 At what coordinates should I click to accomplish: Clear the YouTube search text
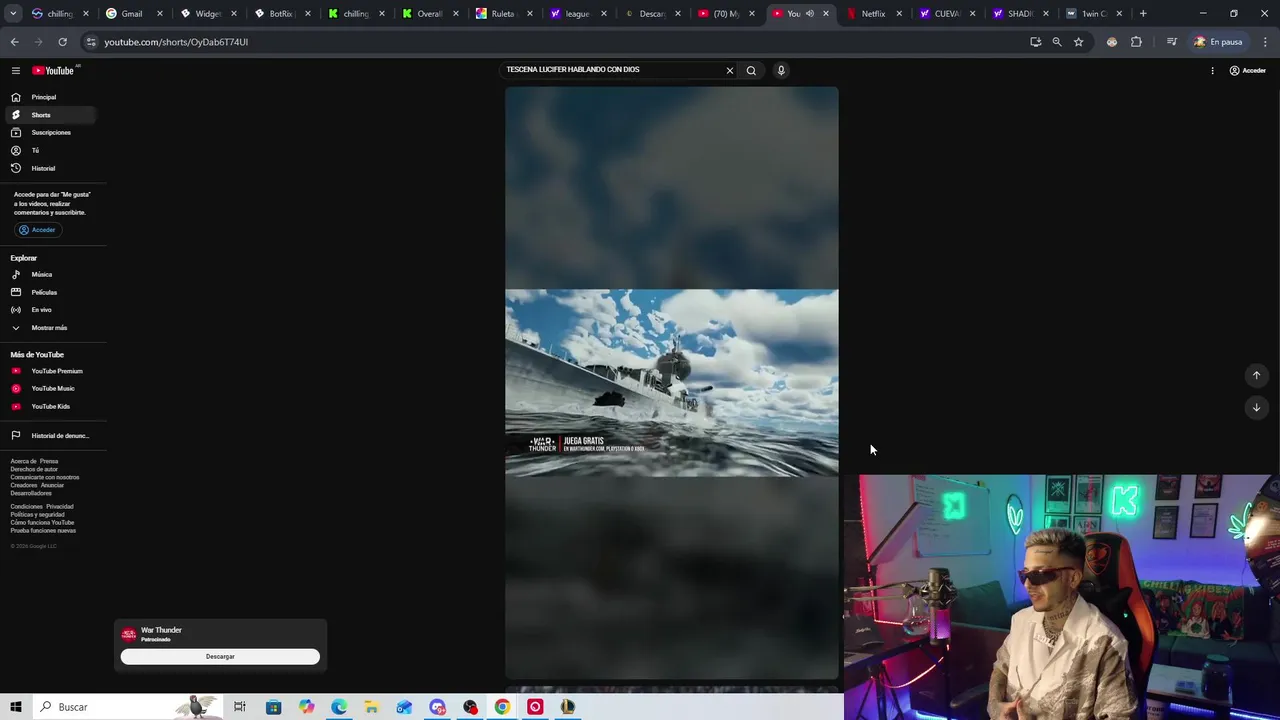729,70
